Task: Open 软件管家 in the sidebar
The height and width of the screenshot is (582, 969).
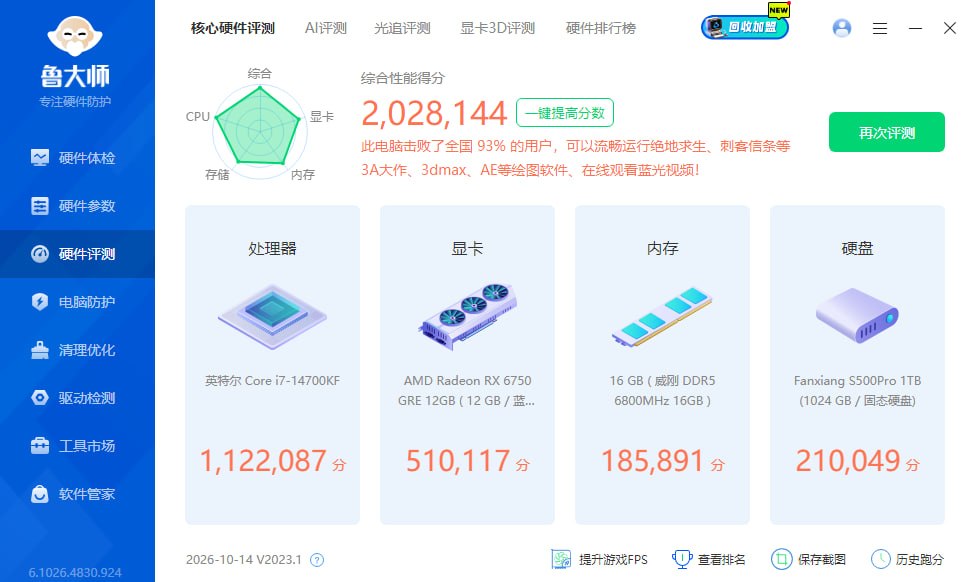Action: [77, 494]
